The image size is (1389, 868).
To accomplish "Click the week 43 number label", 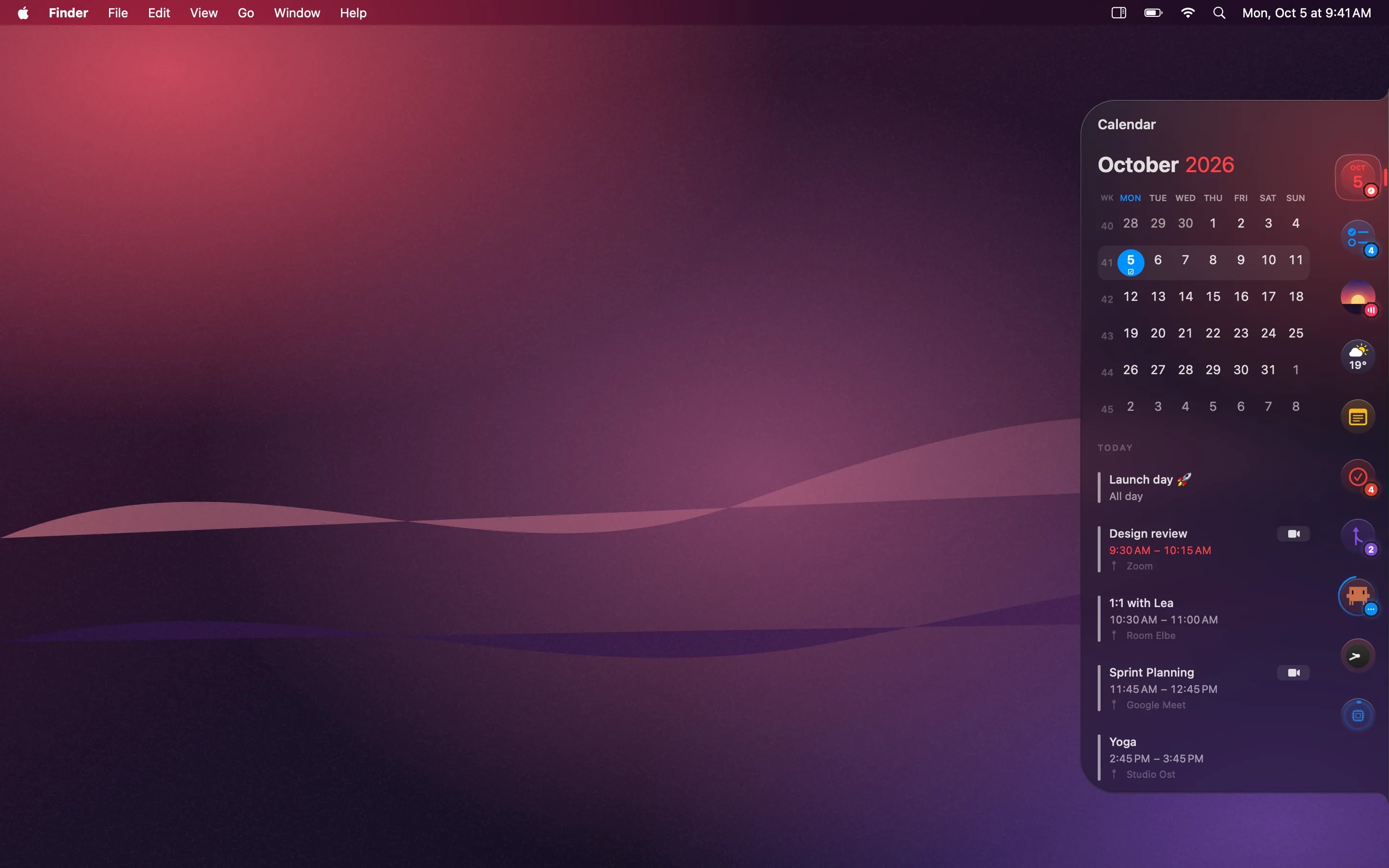I will click(1106, 336).
